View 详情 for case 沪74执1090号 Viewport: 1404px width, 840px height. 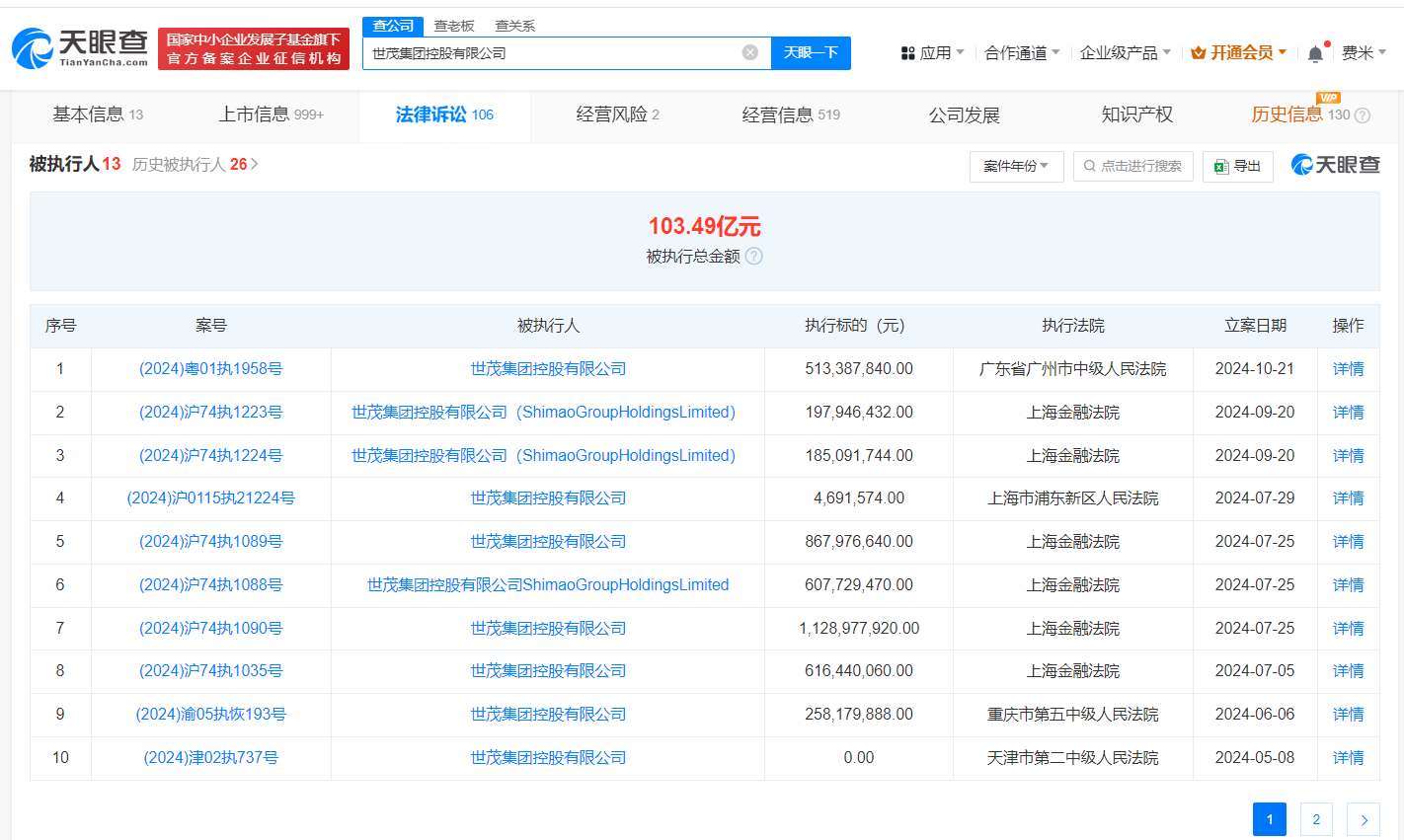[1348, 628]
